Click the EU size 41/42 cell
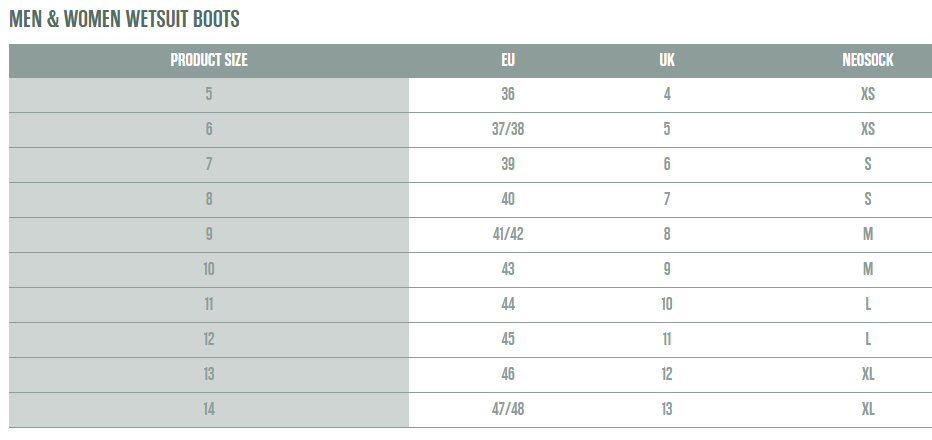The width and height of the screenshot is (932, 440). pyautogui.click(x=508, y=235)
